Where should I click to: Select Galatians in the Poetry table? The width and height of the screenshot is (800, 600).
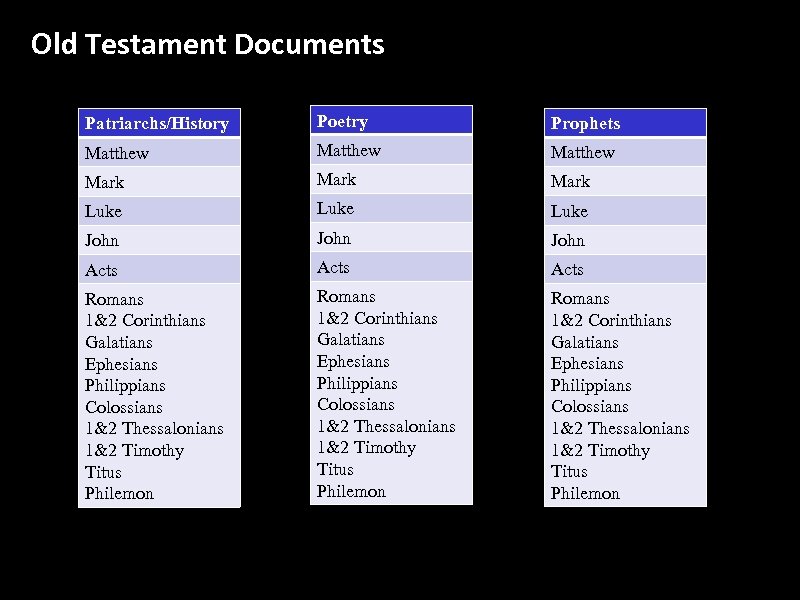pyautogui.click(x=351, y=339)
